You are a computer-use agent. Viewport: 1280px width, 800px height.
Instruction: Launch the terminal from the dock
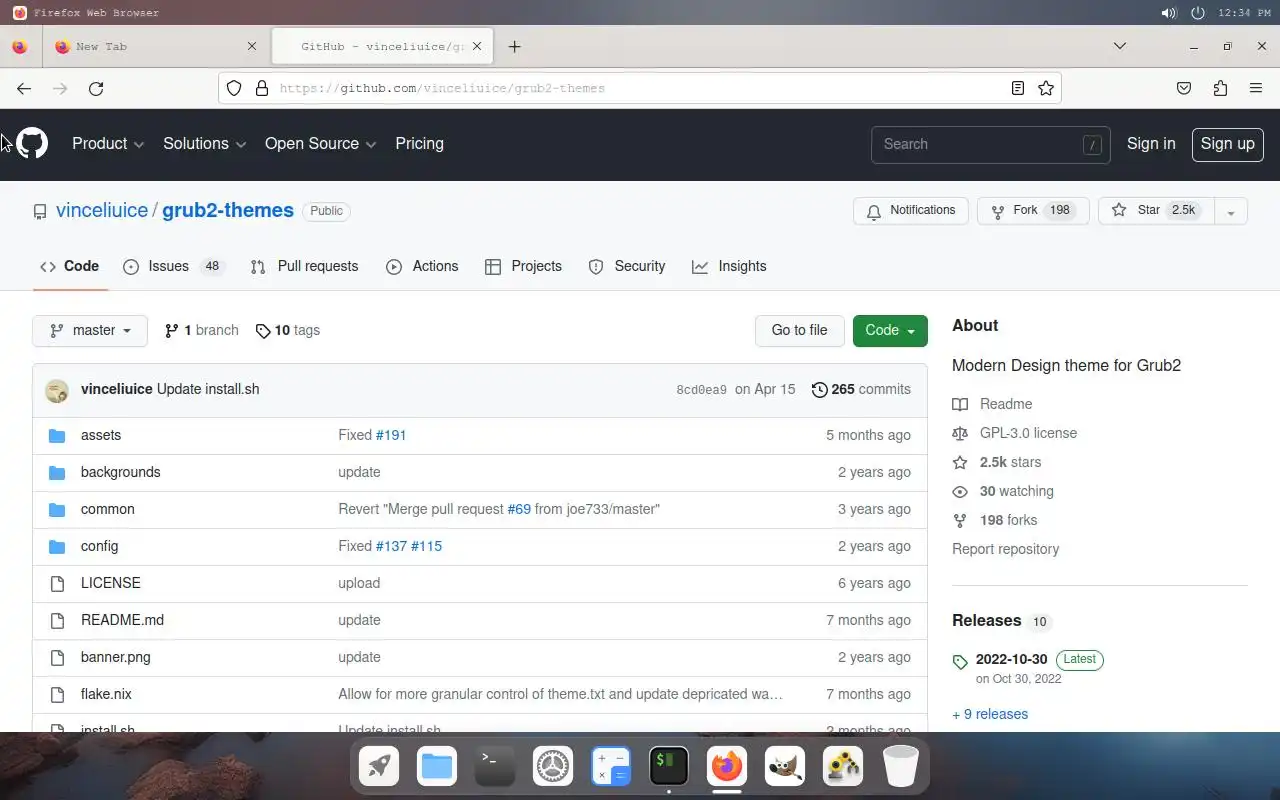click(495, 767)
